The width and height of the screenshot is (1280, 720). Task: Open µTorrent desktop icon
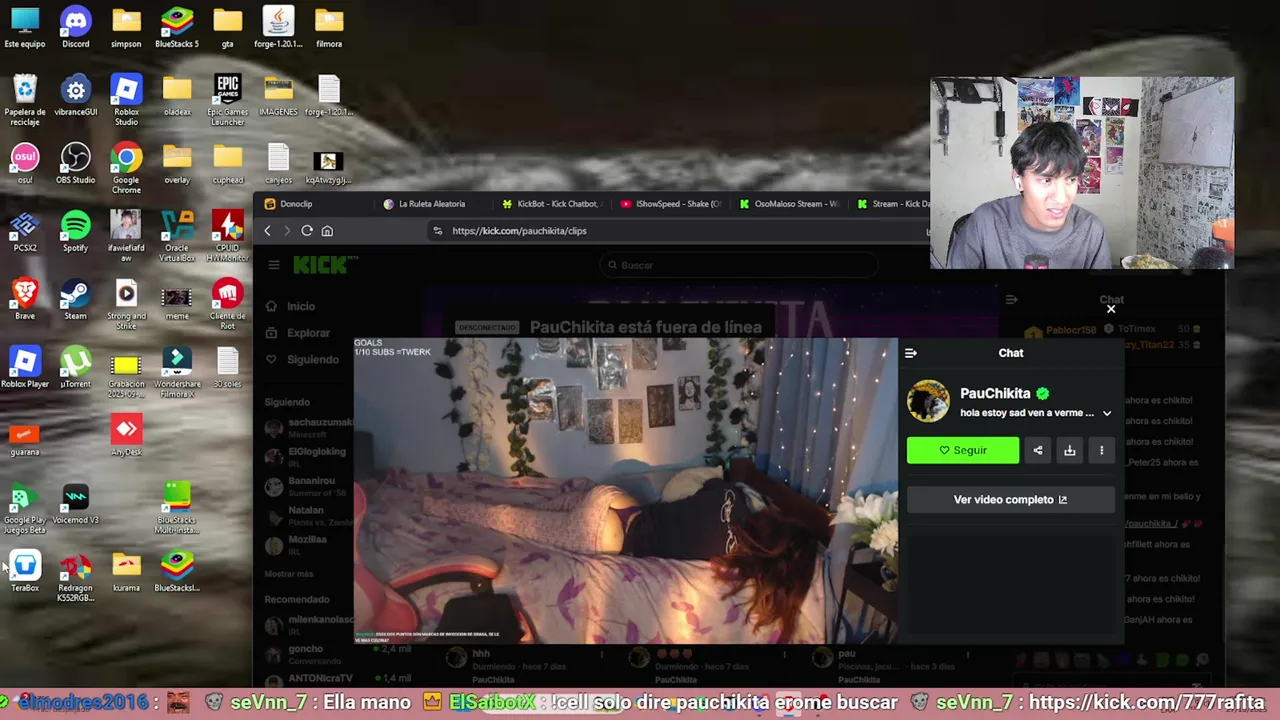76,367
